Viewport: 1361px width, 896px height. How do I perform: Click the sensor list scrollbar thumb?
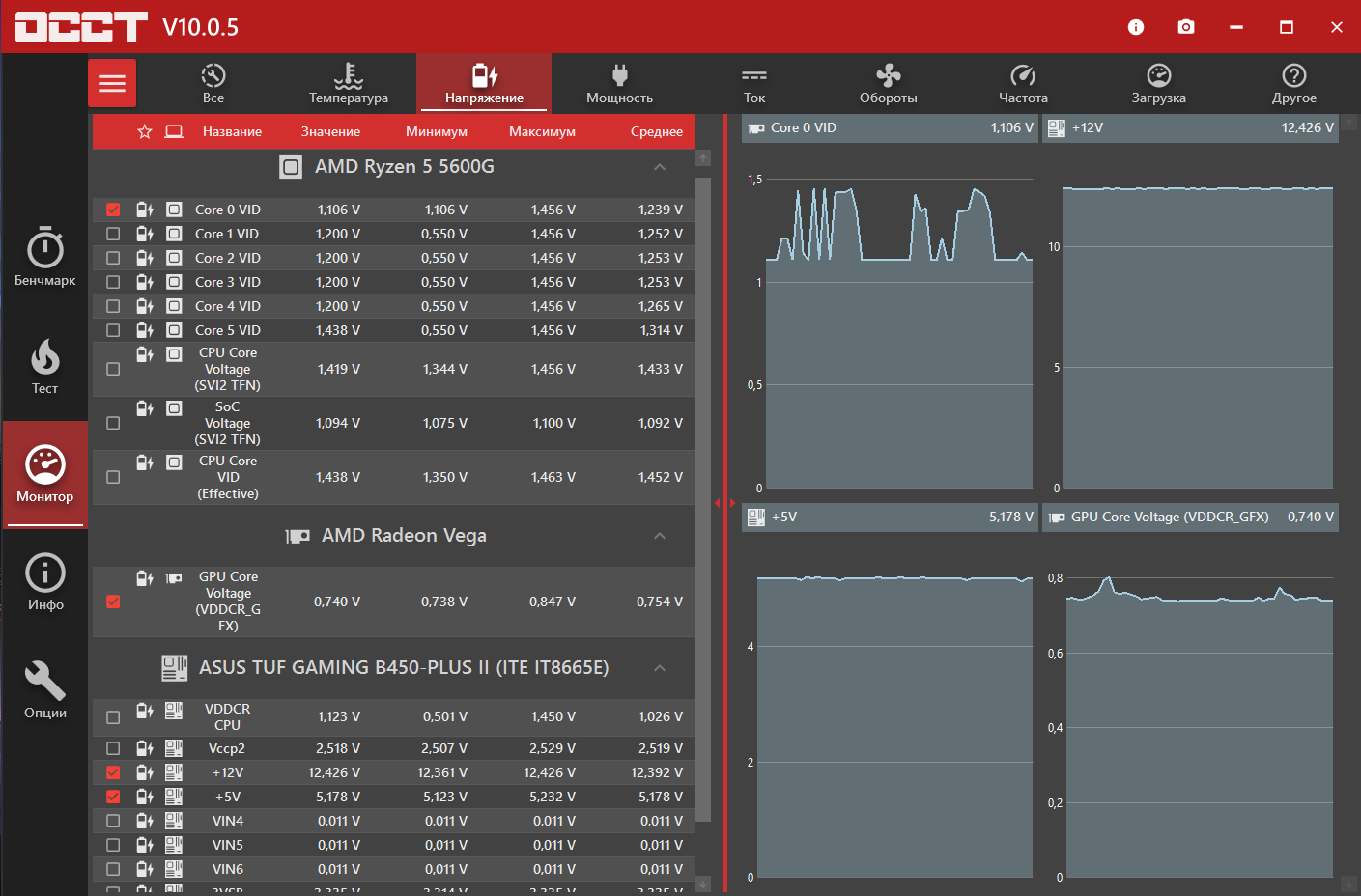[x=703, y=499]
